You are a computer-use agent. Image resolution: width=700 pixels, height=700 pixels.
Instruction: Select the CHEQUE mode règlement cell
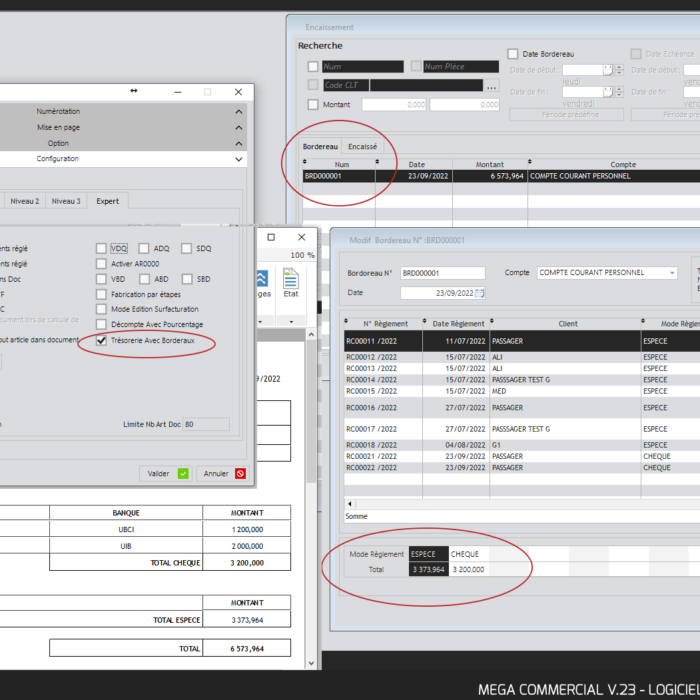[x=469, y=554]
